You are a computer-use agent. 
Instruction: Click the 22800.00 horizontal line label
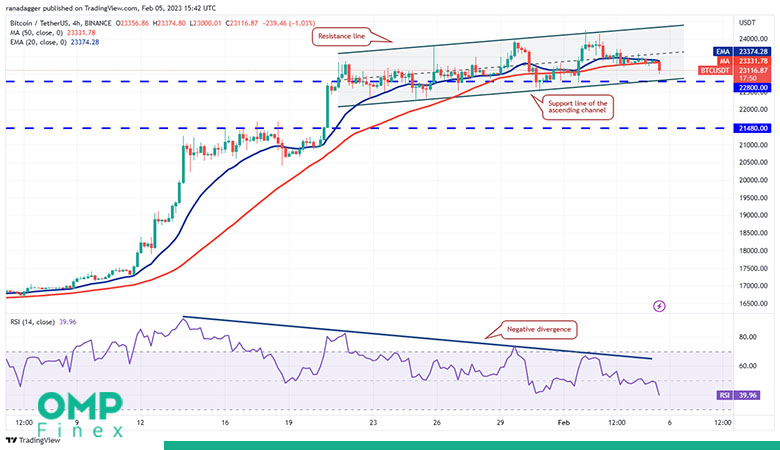(752, 88)
